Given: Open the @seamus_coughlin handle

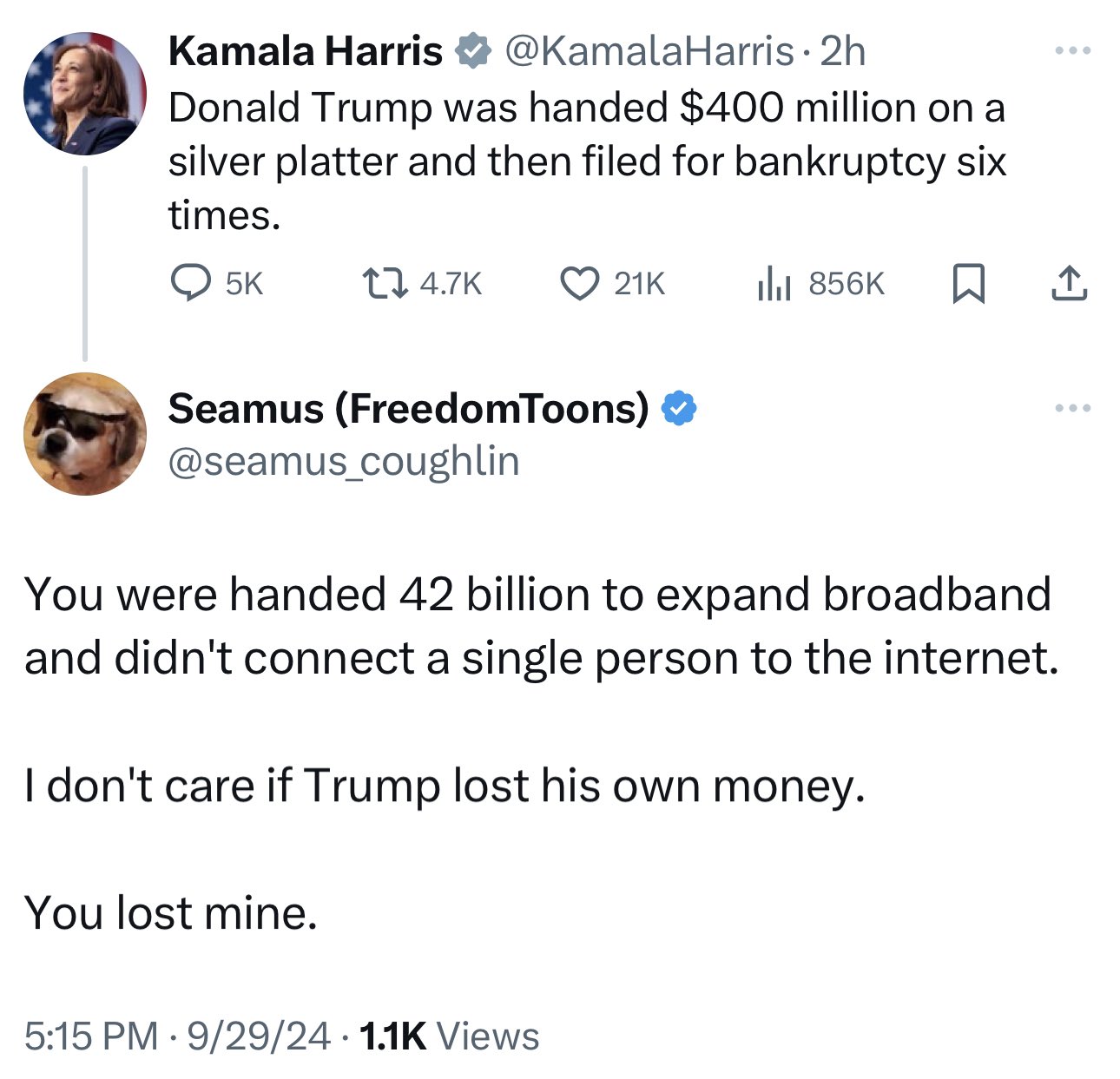Looking at the screenshot, I should (344, 461).
